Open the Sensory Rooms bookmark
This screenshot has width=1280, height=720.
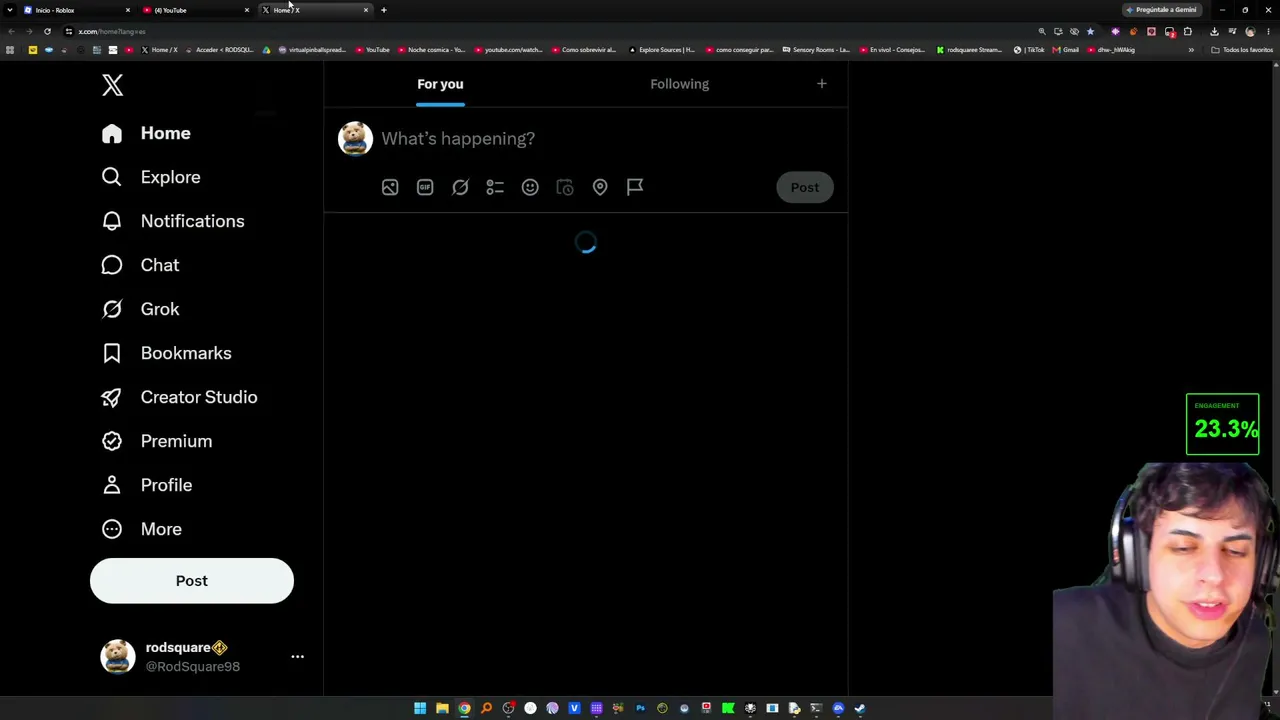pyautogui.click(x=816, y=50)
